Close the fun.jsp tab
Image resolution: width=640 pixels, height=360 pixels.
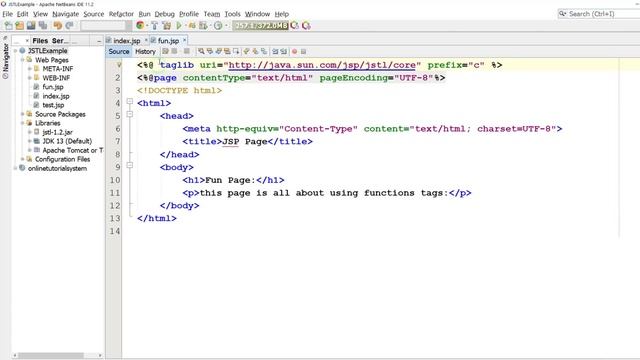tap(184, 40)
